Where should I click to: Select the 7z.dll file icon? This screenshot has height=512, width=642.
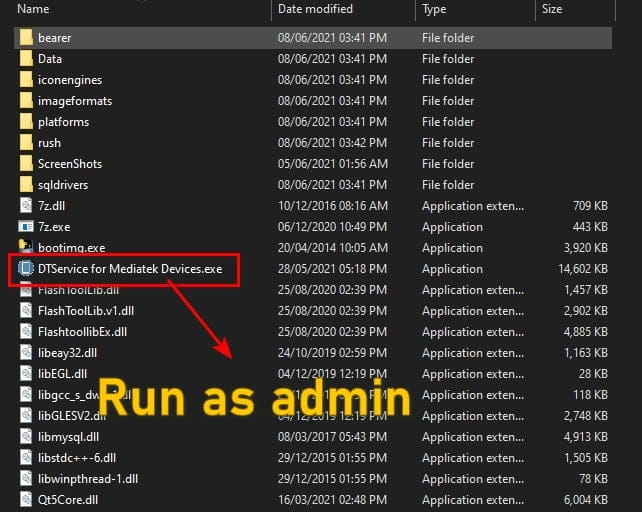coord(25,206)
